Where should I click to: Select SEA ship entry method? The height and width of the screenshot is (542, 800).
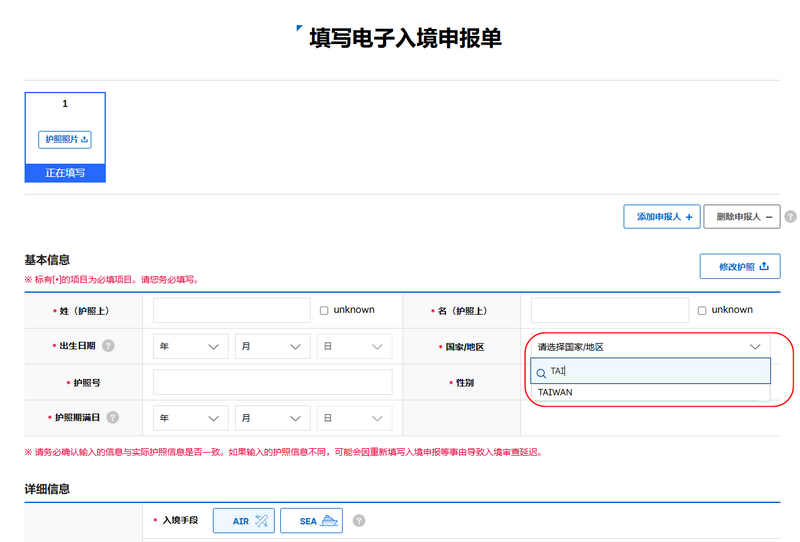tap(311, 521)
